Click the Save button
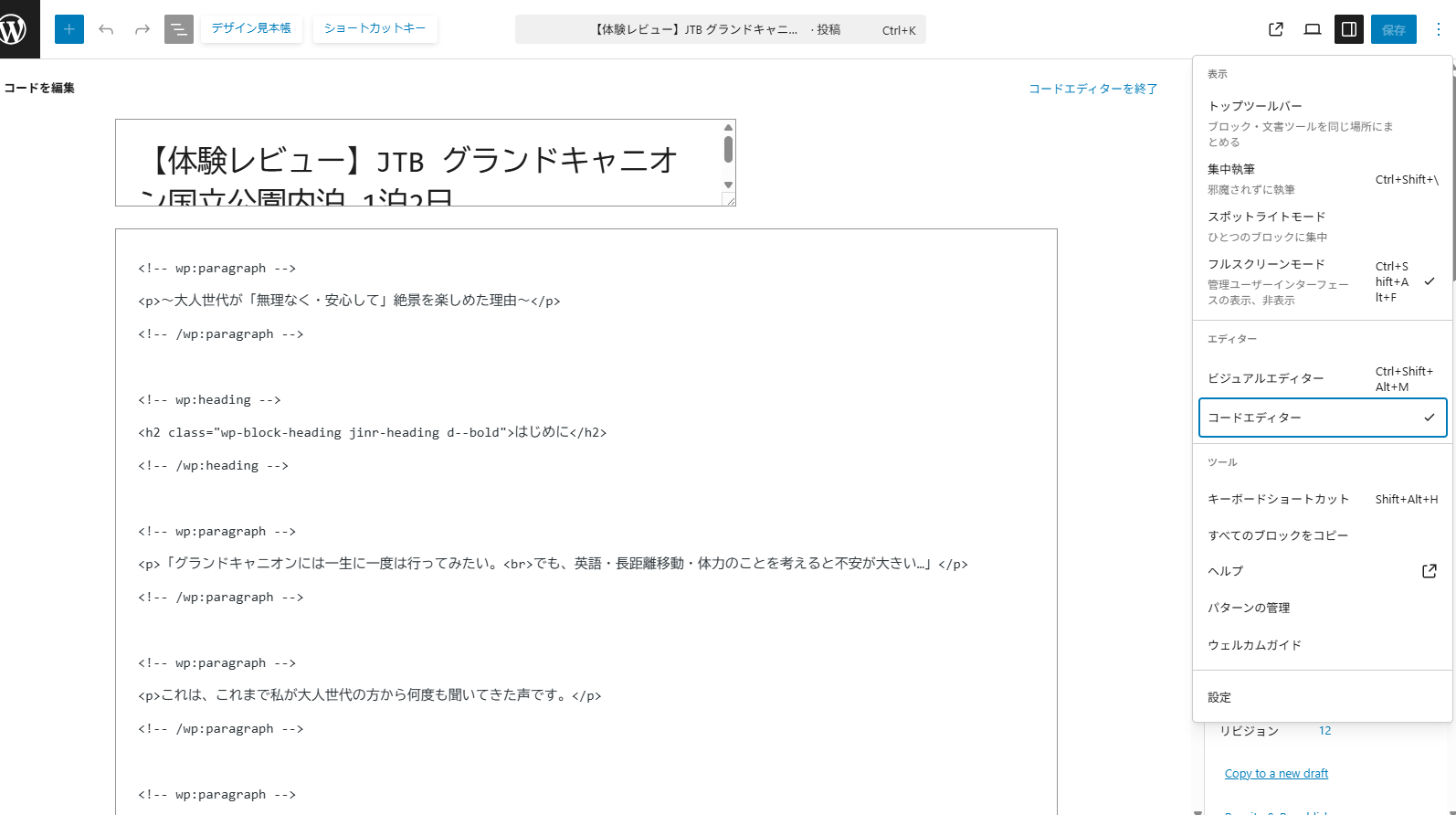 pos(1393,29)
